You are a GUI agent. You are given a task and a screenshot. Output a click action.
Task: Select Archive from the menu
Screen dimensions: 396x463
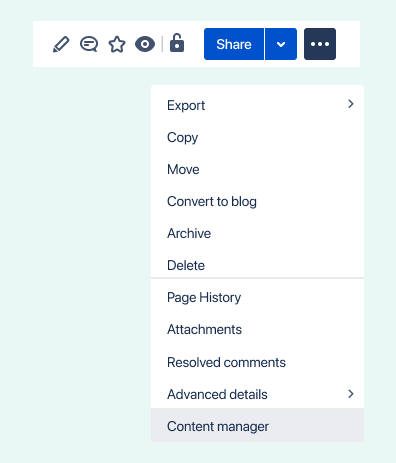pos(257,233)
